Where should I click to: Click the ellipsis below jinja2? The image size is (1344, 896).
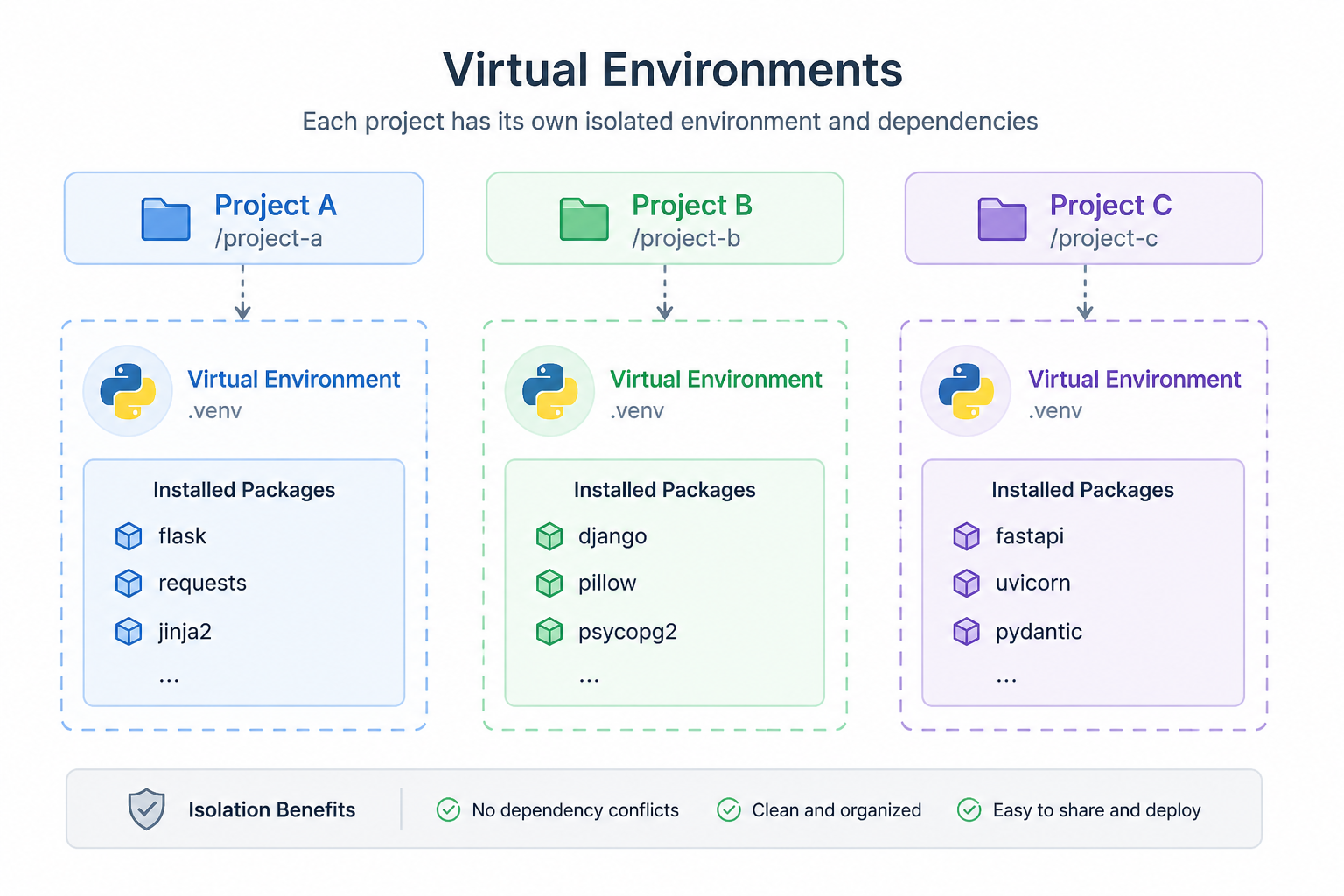169,679
